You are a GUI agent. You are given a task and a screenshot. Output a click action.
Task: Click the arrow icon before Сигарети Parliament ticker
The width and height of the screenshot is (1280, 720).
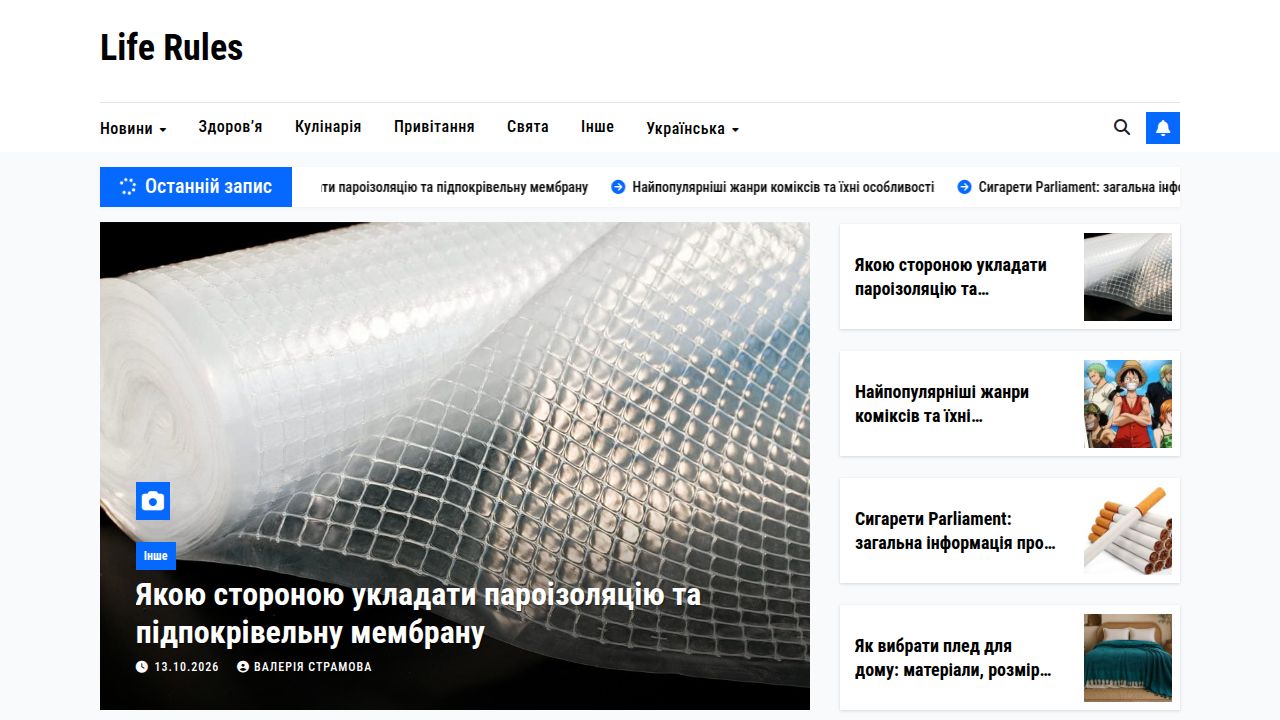coord(965,187)
